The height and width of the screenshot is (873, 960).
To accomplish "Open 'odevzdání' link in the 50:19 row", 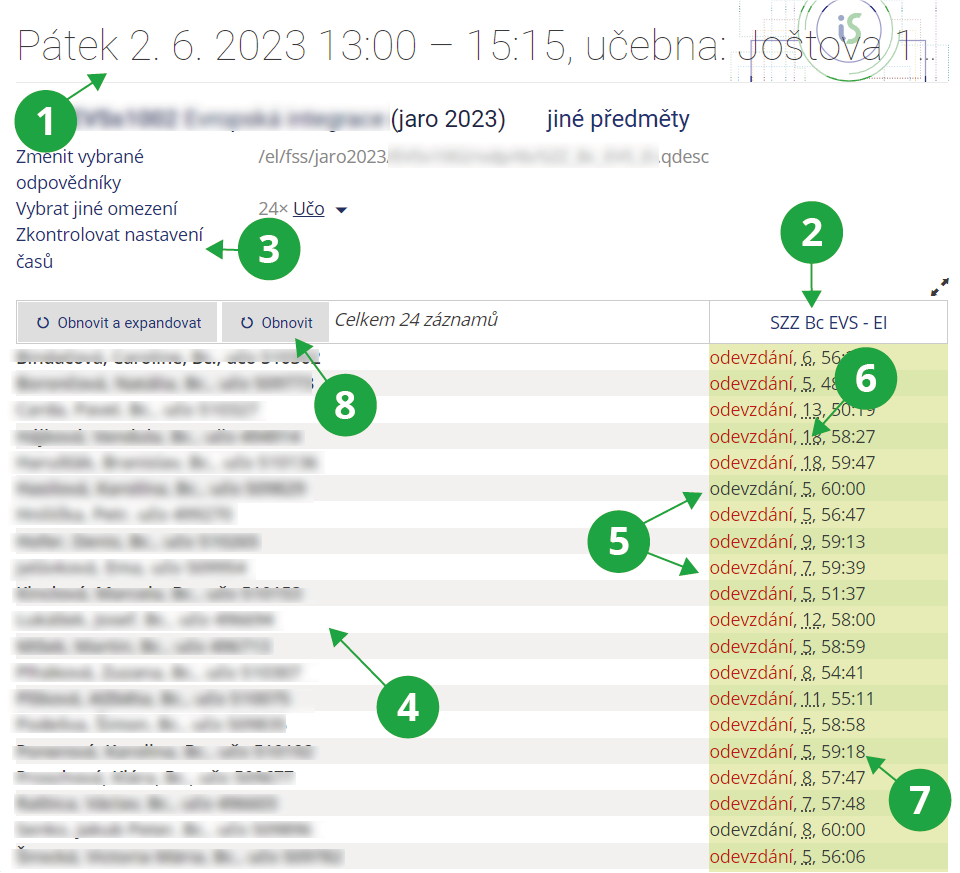I will tap(753, 409).
